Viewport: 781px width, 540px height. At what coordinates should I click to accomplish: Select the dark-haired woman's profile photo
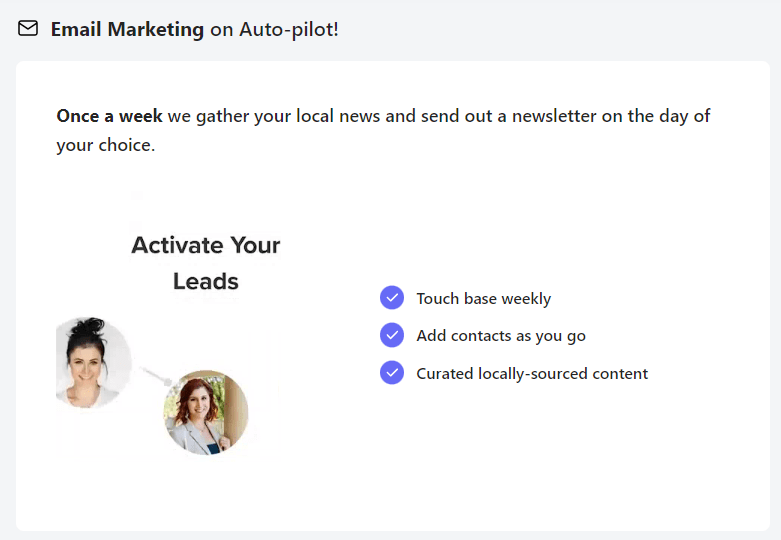[89, 362]
